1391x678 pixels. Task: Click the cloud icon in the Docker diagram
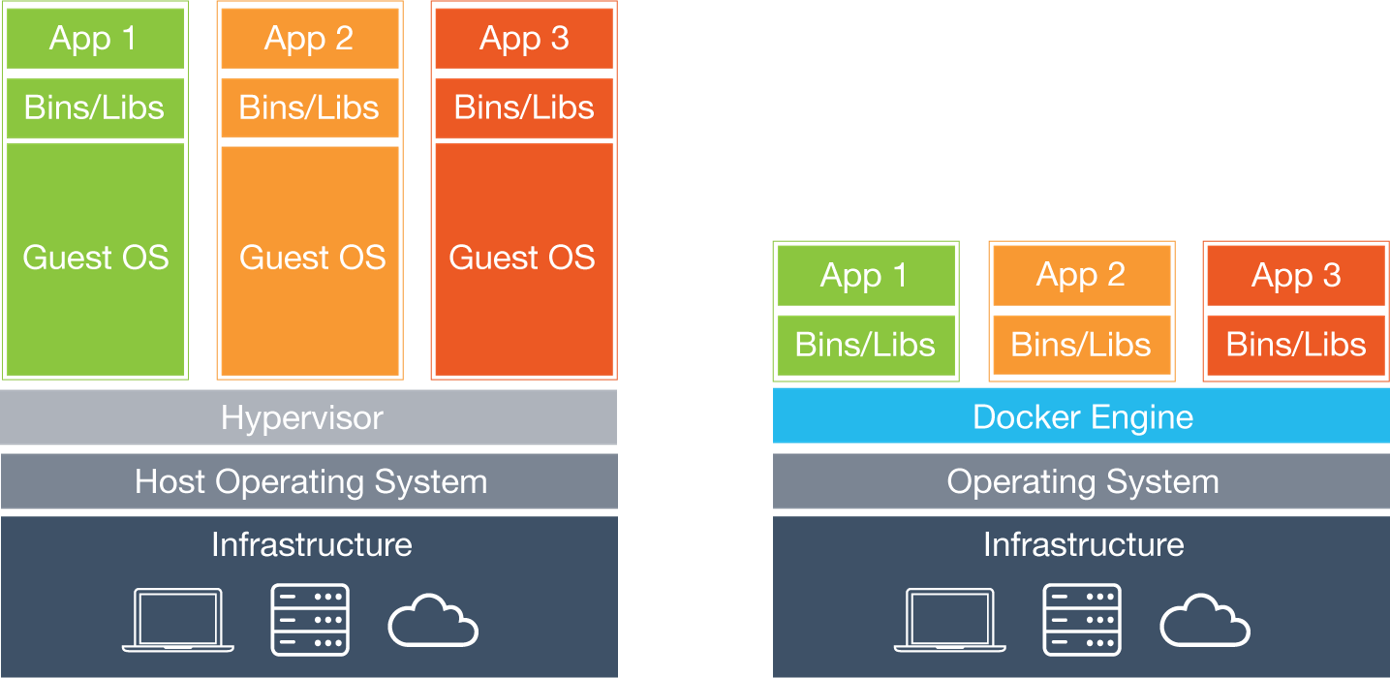point(1205,620)
